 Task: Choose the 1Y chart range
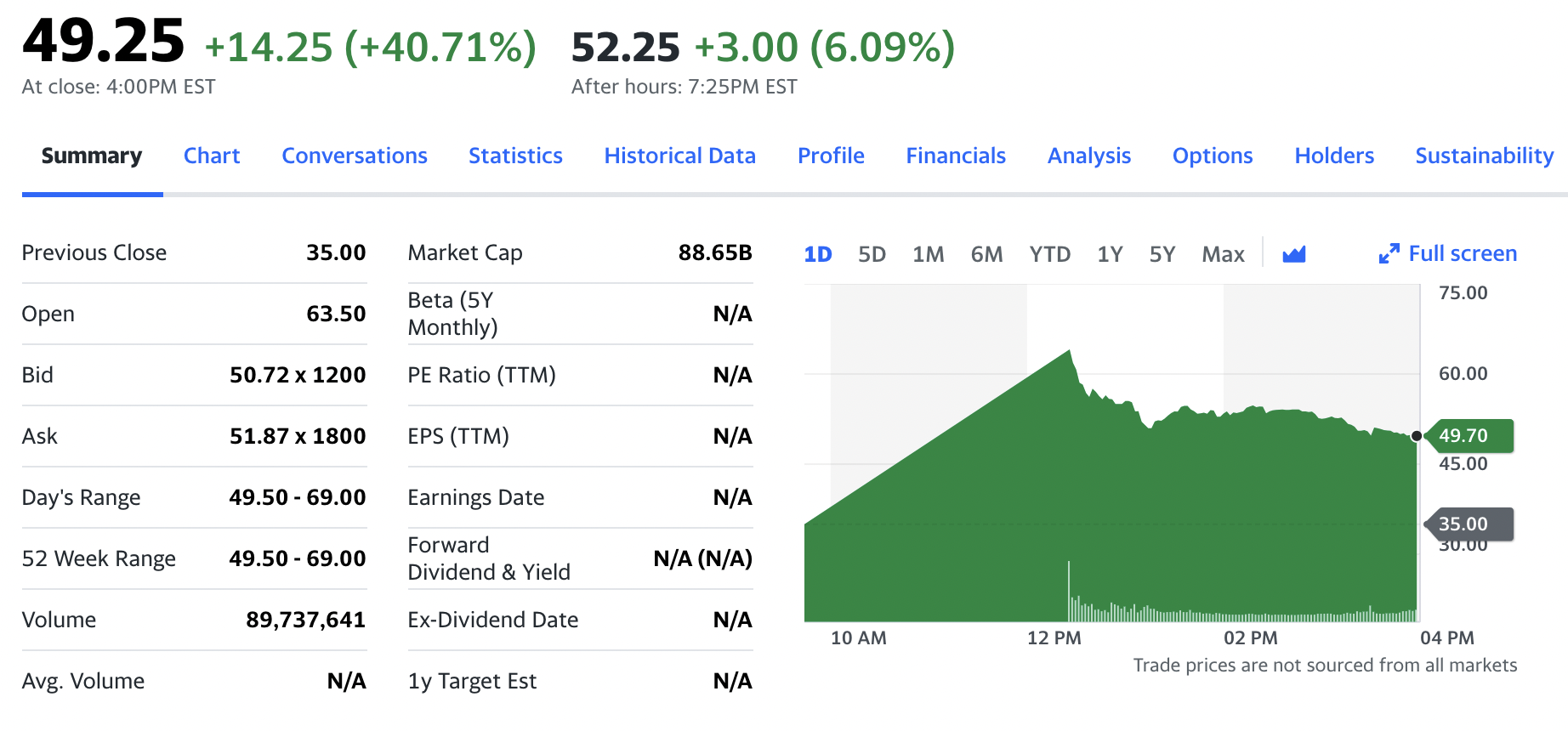point(1110,254)
